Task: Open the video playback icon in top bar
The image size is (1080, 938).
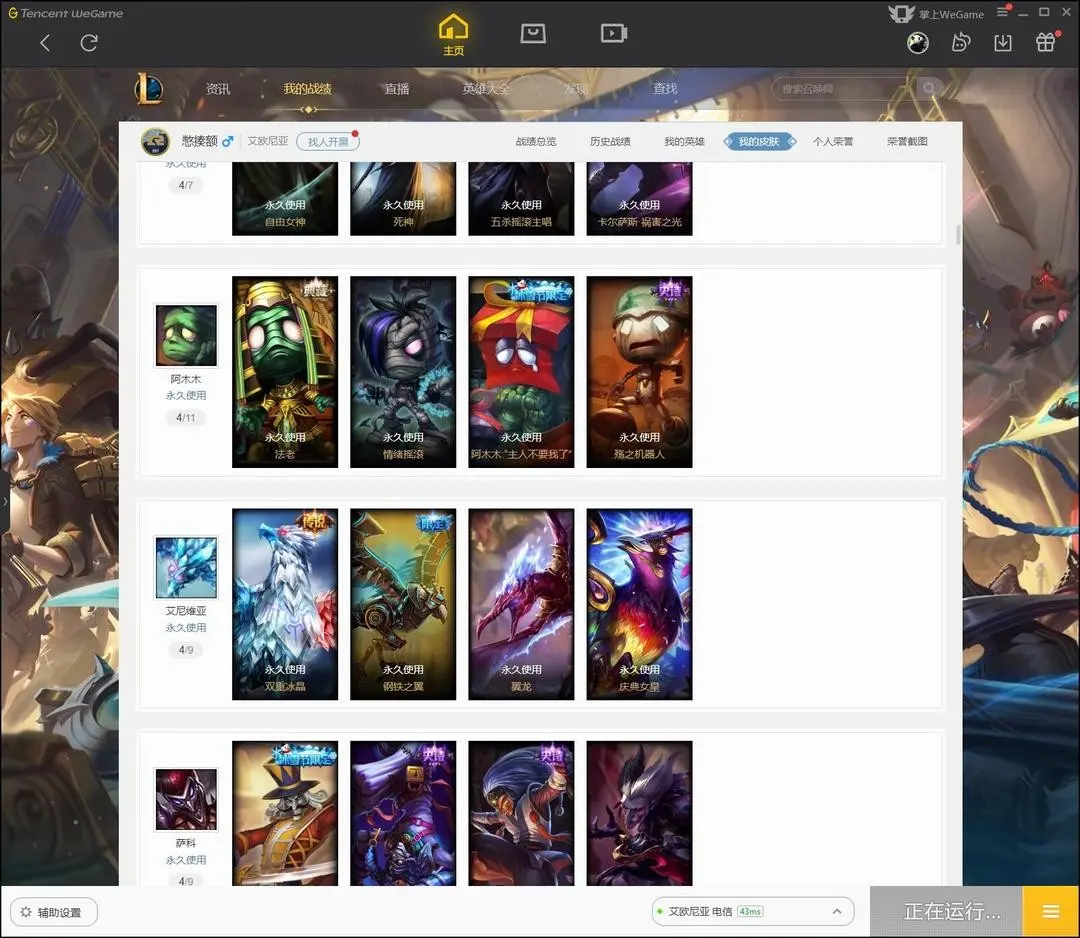Action: (613, 33)
